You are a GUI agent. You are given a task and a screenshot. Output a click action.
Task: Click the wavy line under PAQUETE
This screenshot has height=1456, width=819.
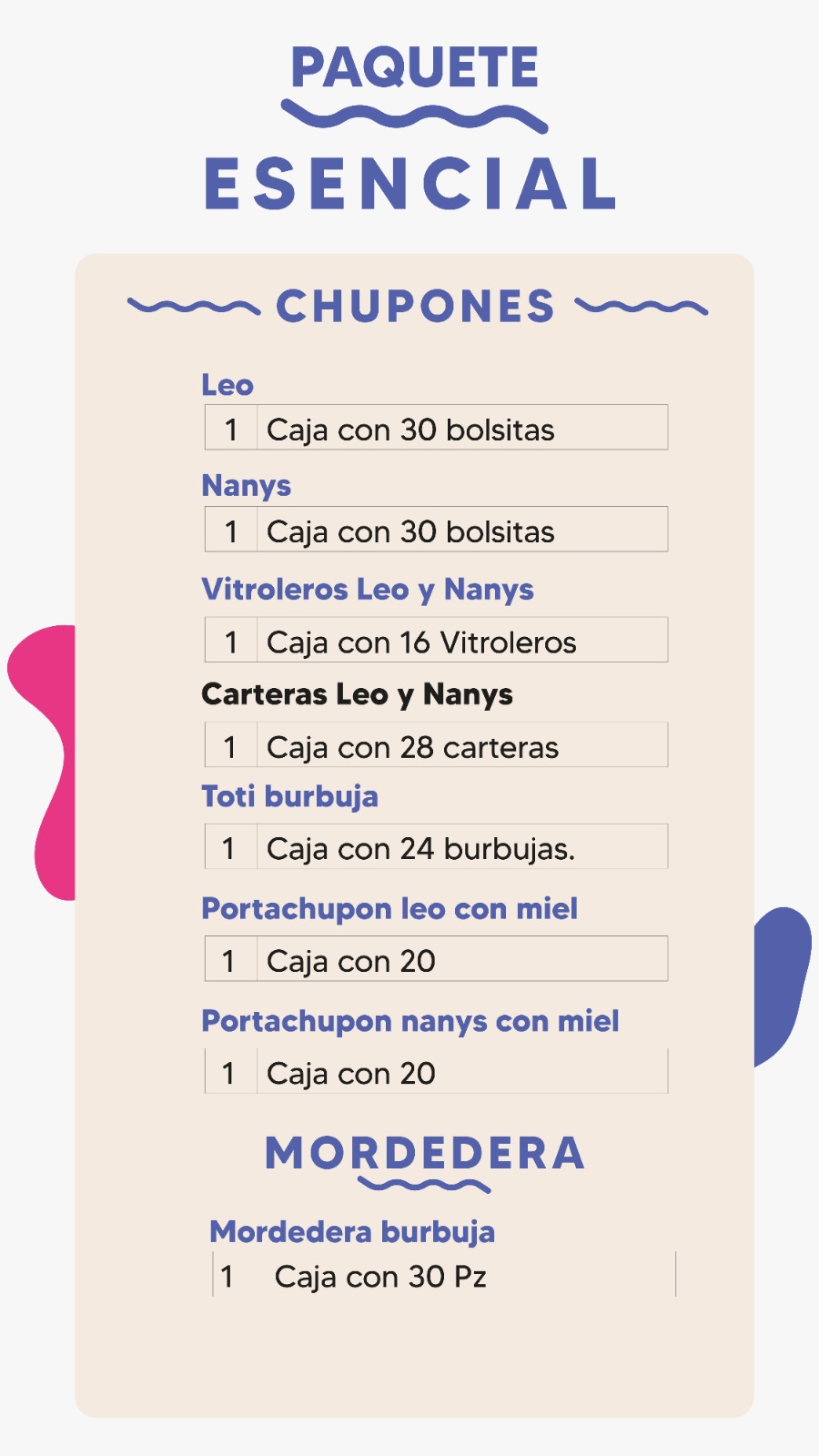[414, 117]
